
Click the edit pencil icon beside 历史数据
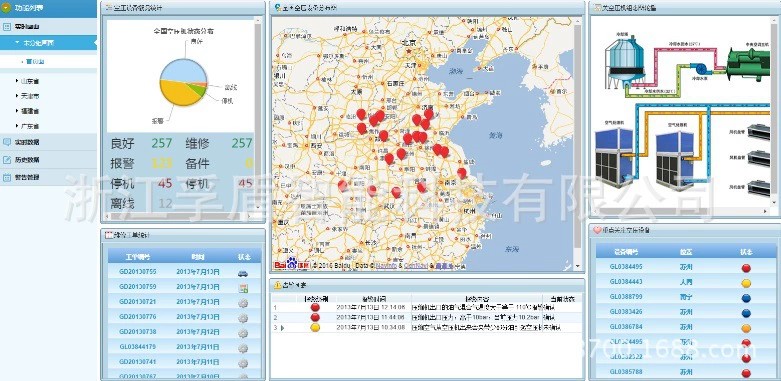(6, 160)
